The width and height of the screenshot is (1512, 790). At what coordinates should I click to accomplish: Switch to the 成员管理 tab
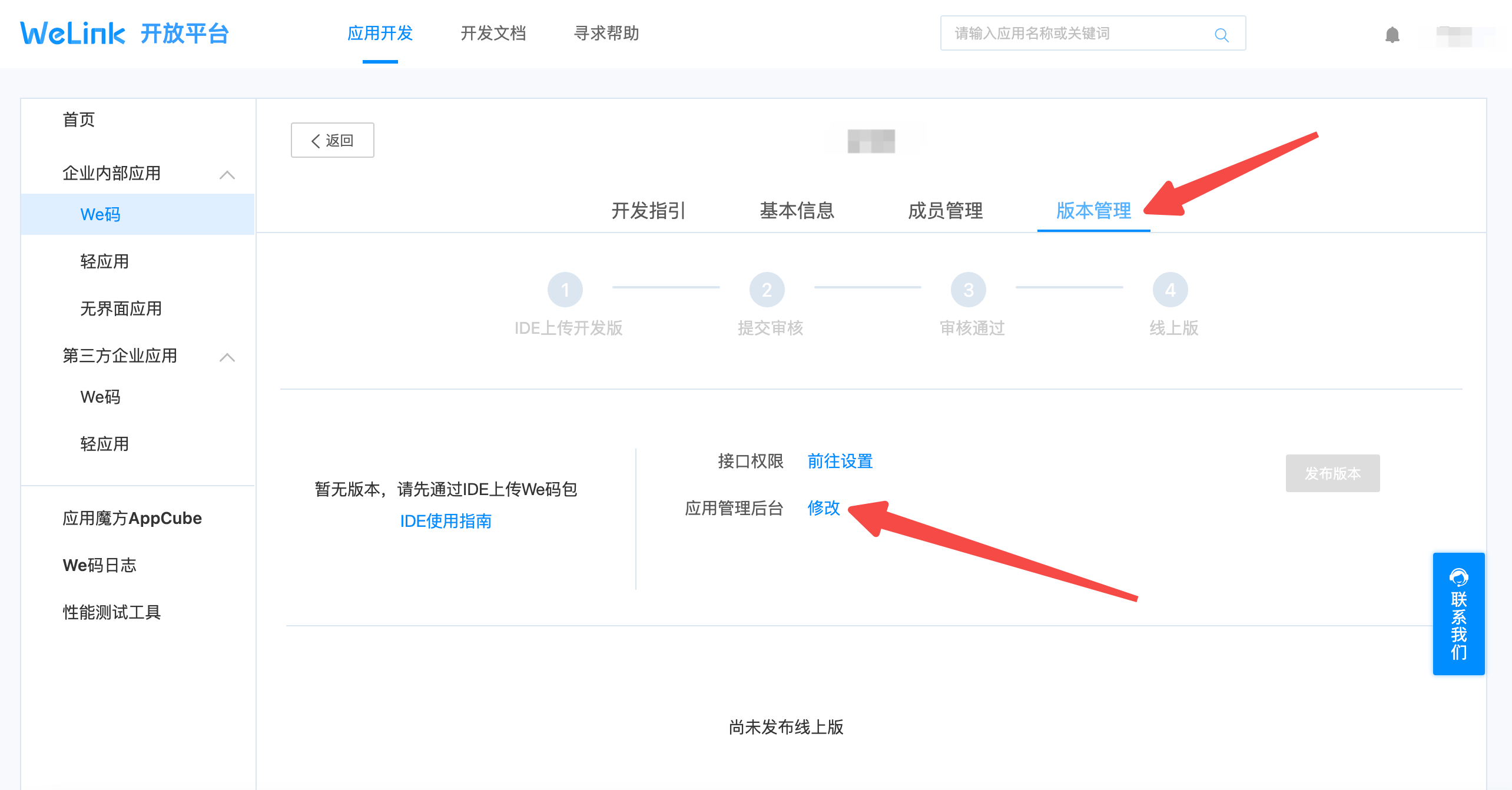point(945,210)
